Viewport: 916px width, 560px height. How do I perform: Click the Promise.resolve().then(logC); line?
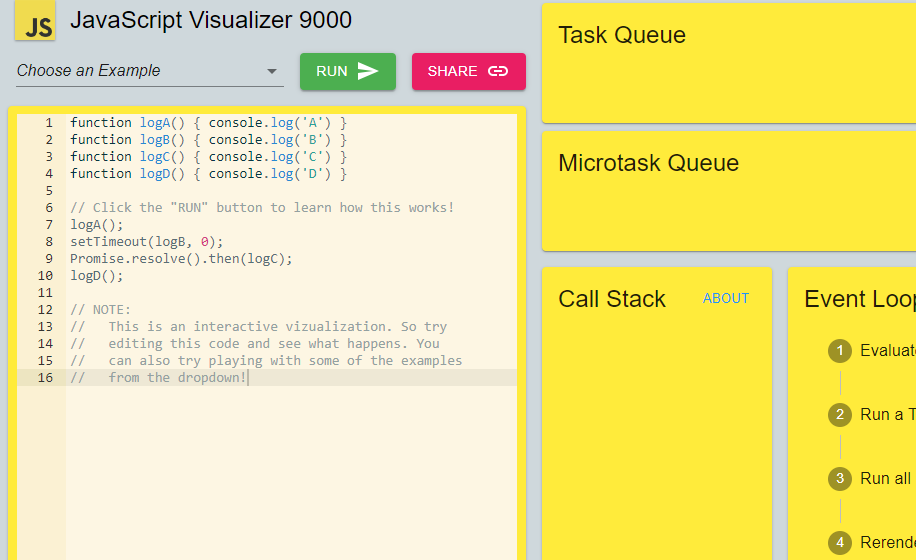pos(181,259)
